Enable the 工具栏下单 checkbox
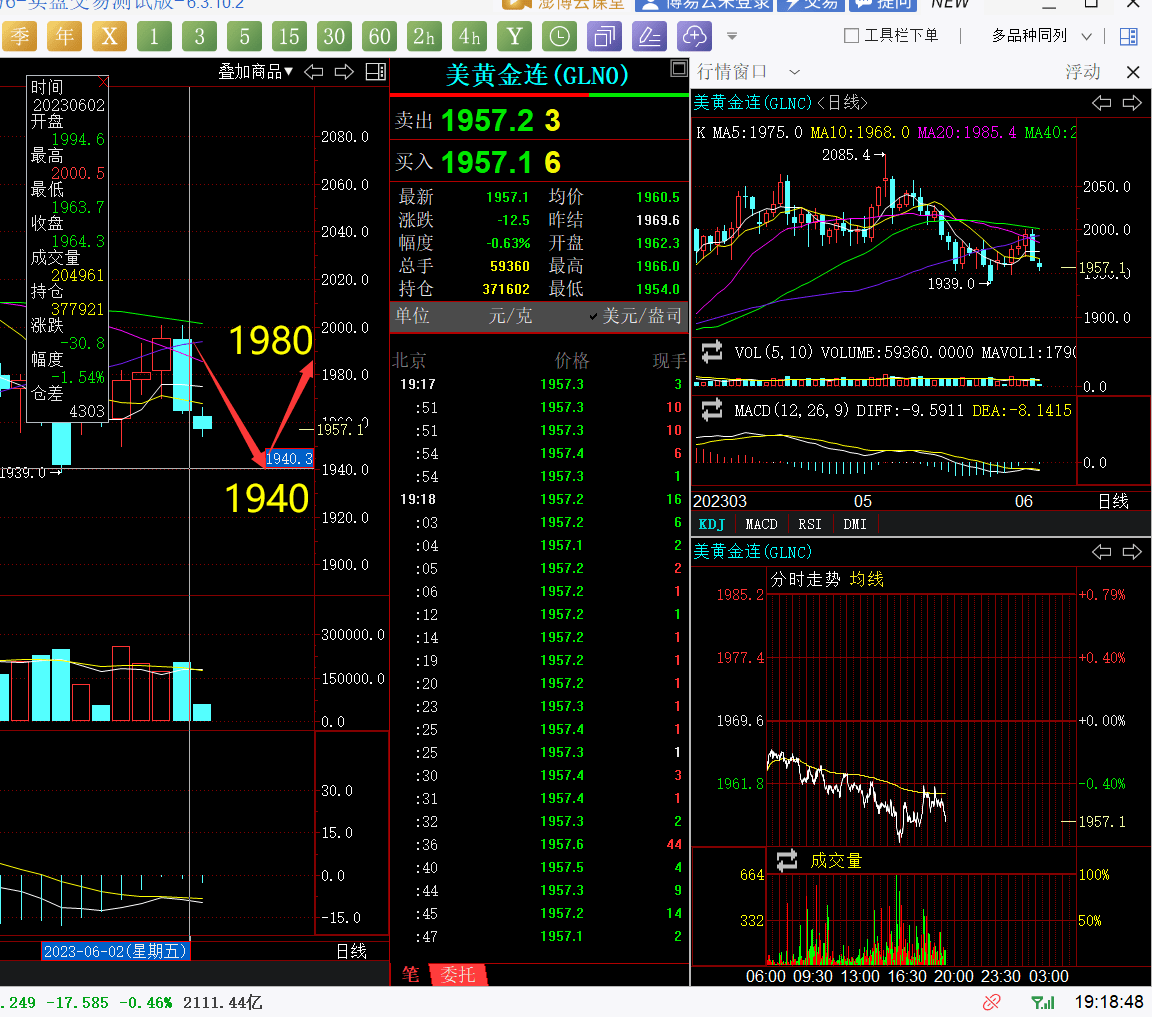 tap(852, 36)
